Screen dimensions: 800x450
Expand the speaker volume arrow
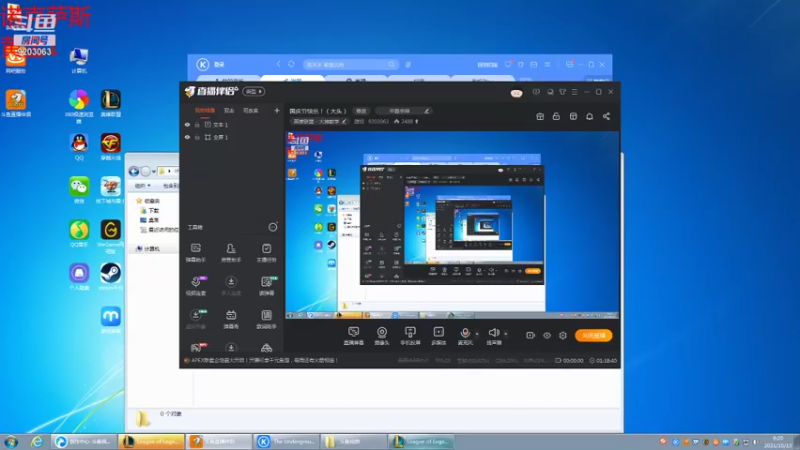(x=506, y=334)
